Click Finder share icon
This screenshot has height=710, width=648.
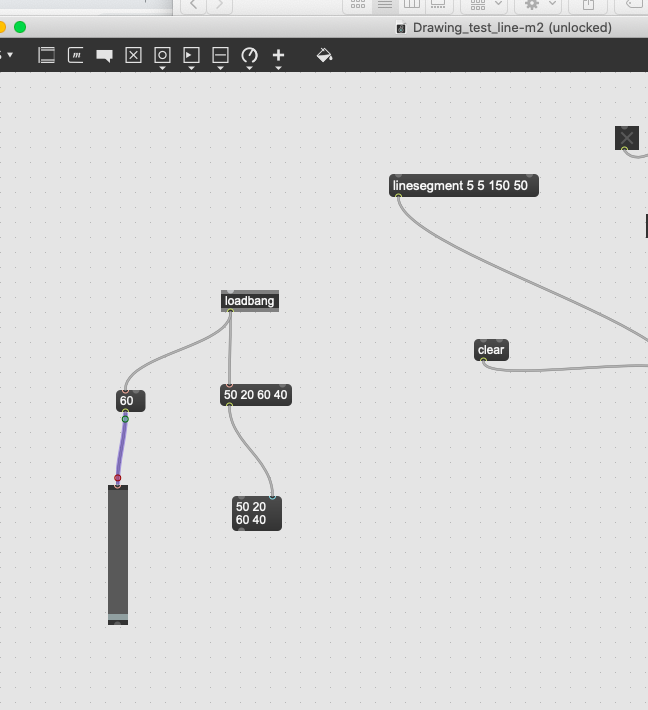click(x=588, y=5)
